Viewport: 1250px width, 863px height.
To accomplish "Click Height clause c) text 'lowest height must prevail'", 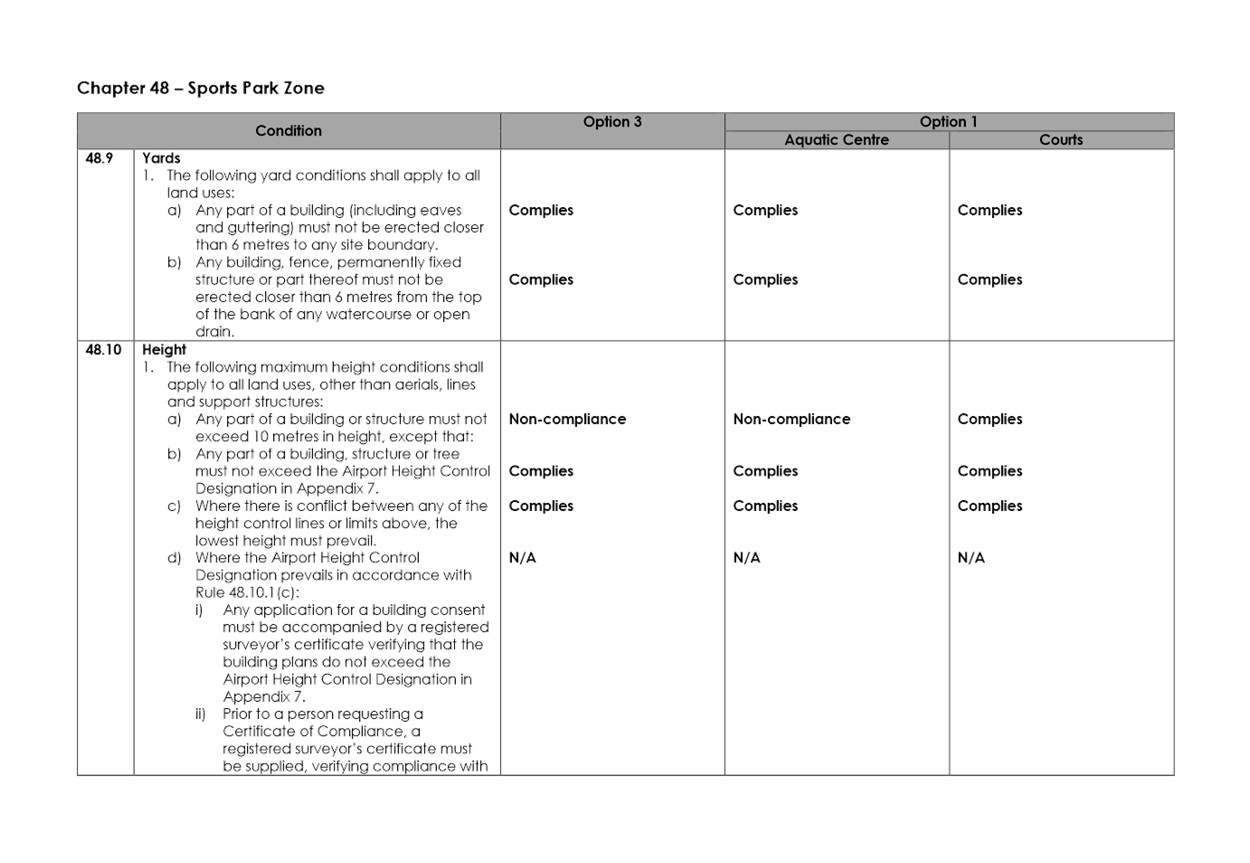I will pos(285,541).
